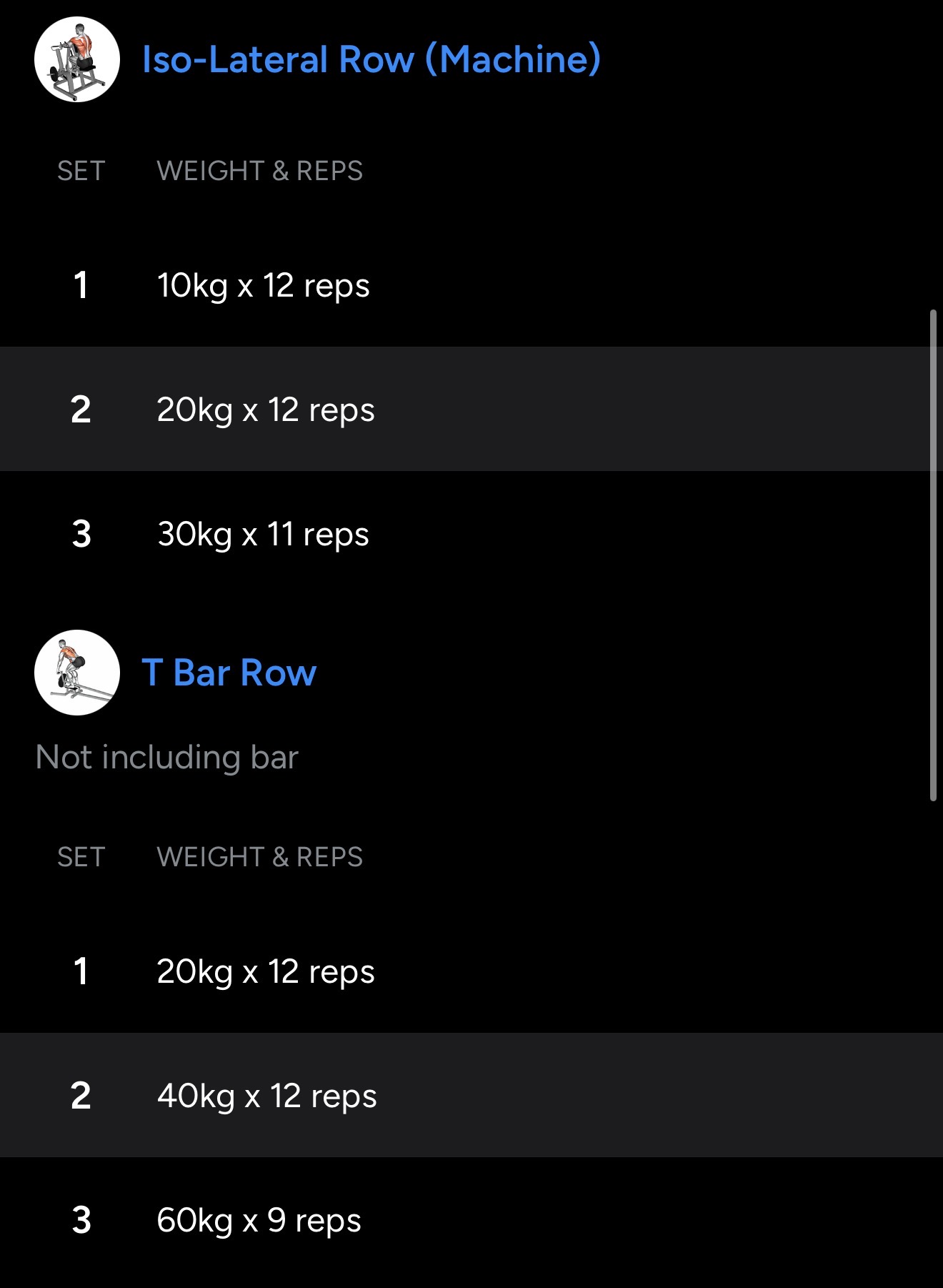Screen dimensions: 943x1288
Task: Select the 40kg x 12 reps set
Action: (266, 1096)
